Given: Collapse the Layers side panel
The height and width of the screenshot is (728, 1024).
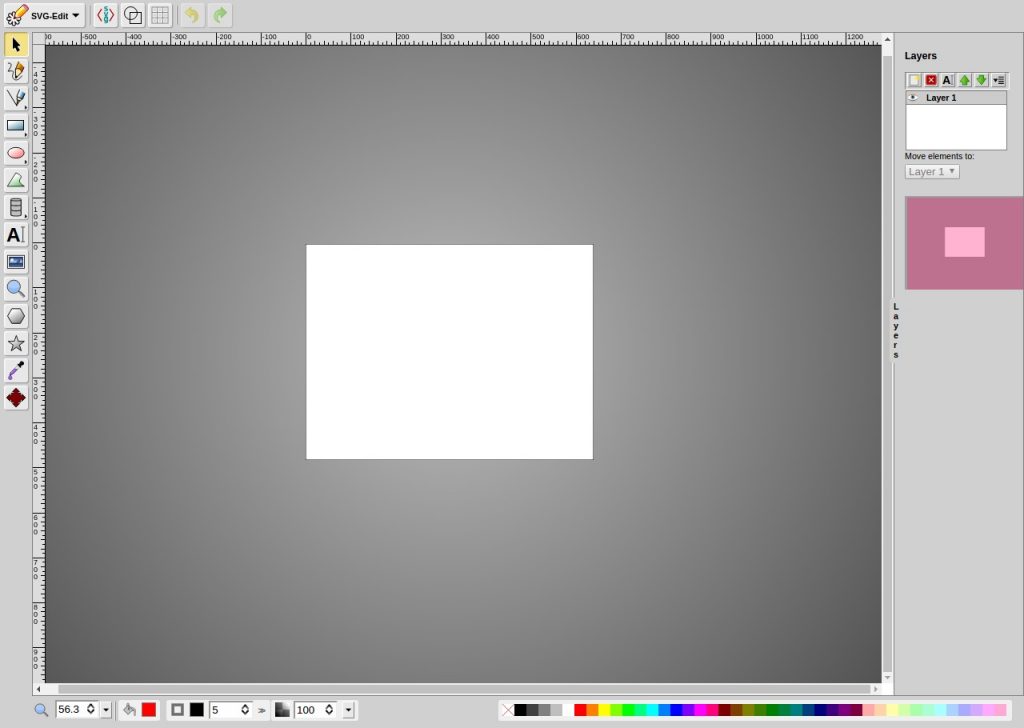Looking at the screenshot, I should 895,330.
